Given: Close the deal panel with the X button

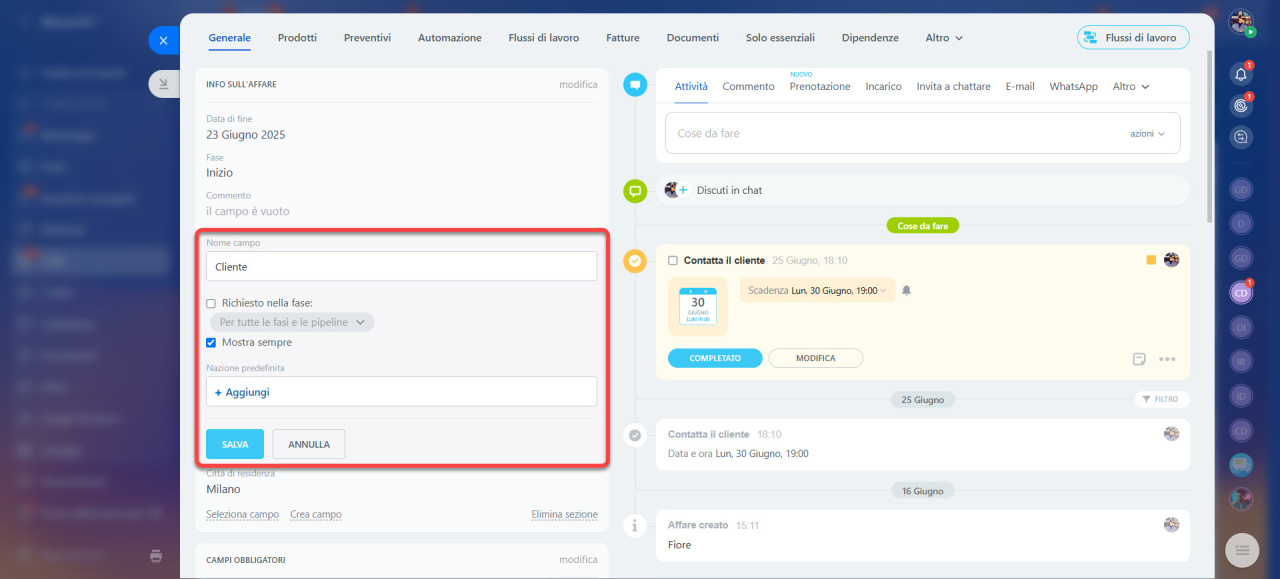Looking at the screenshot, I should pos(163,40).
